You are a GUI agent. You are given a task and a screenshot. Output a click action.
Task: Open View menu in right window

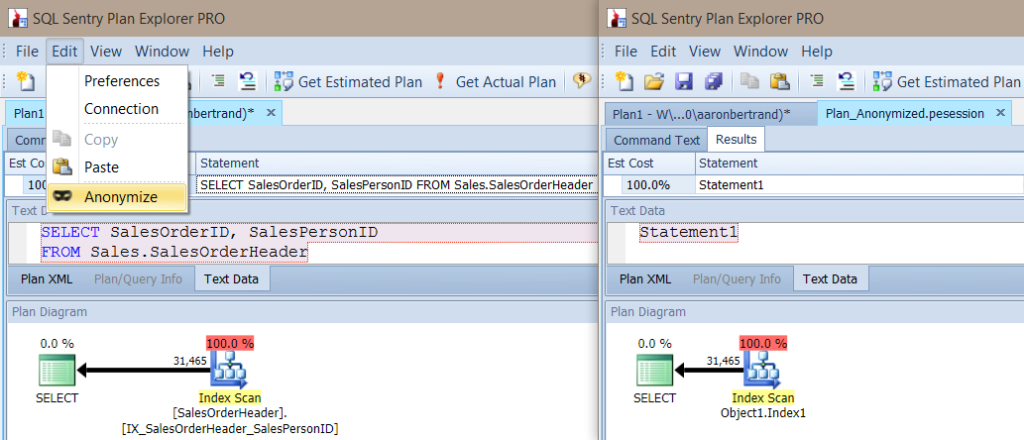[x=705, y=52]
